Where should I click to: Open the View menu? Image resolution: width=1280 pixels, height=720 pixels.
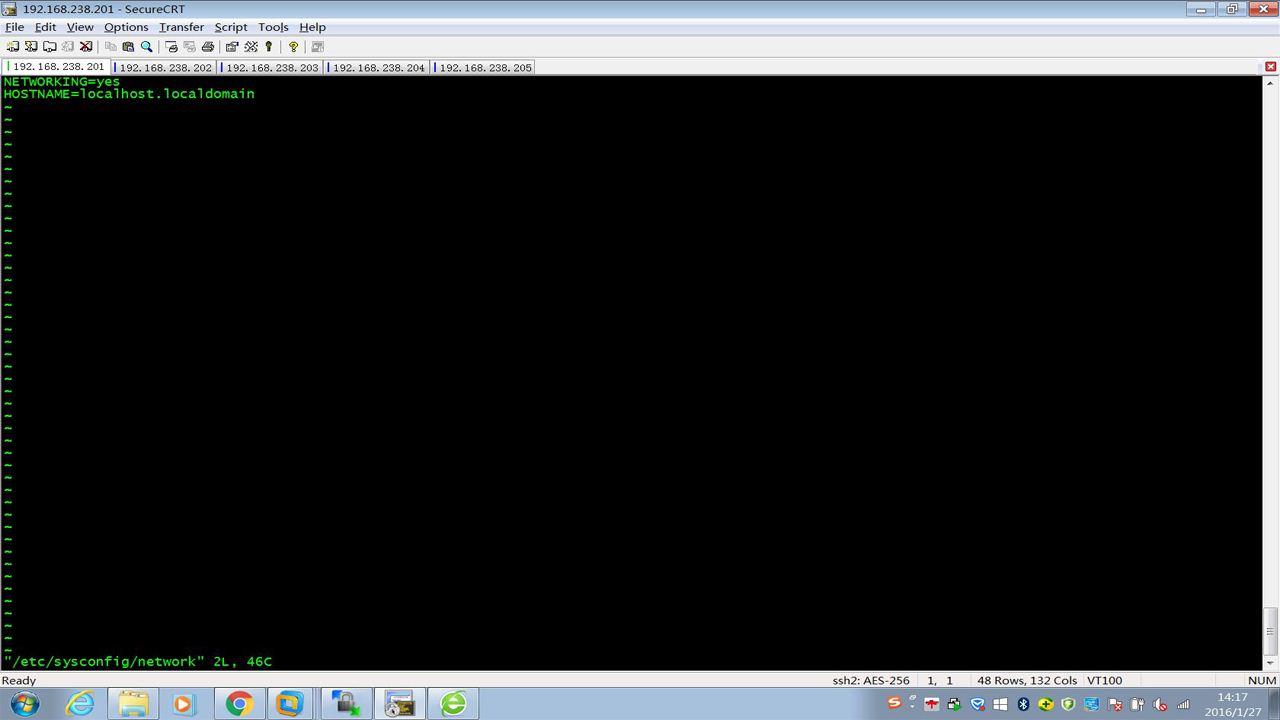pyautogui.click(x=80, y=27)
